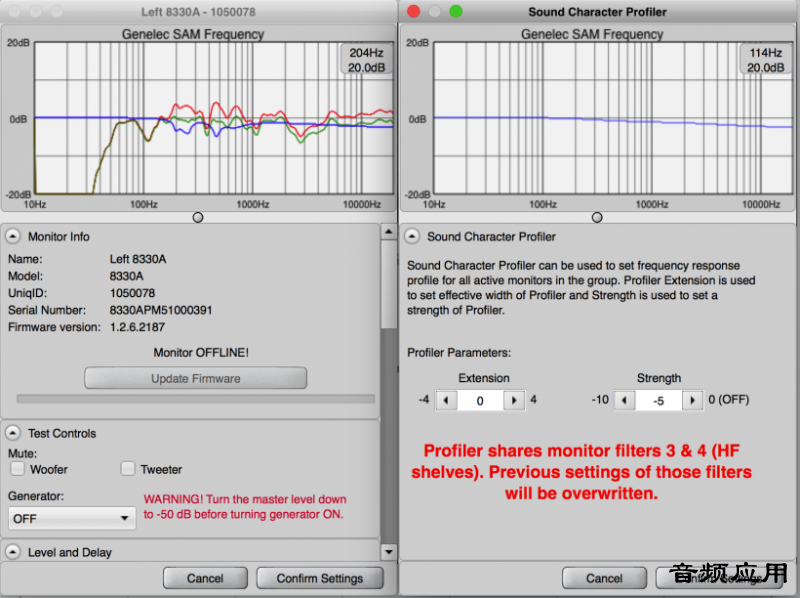Click the Model value 8330A
Image resolution: width=800 pixels, height=598 pixels.
pos(127,276)
